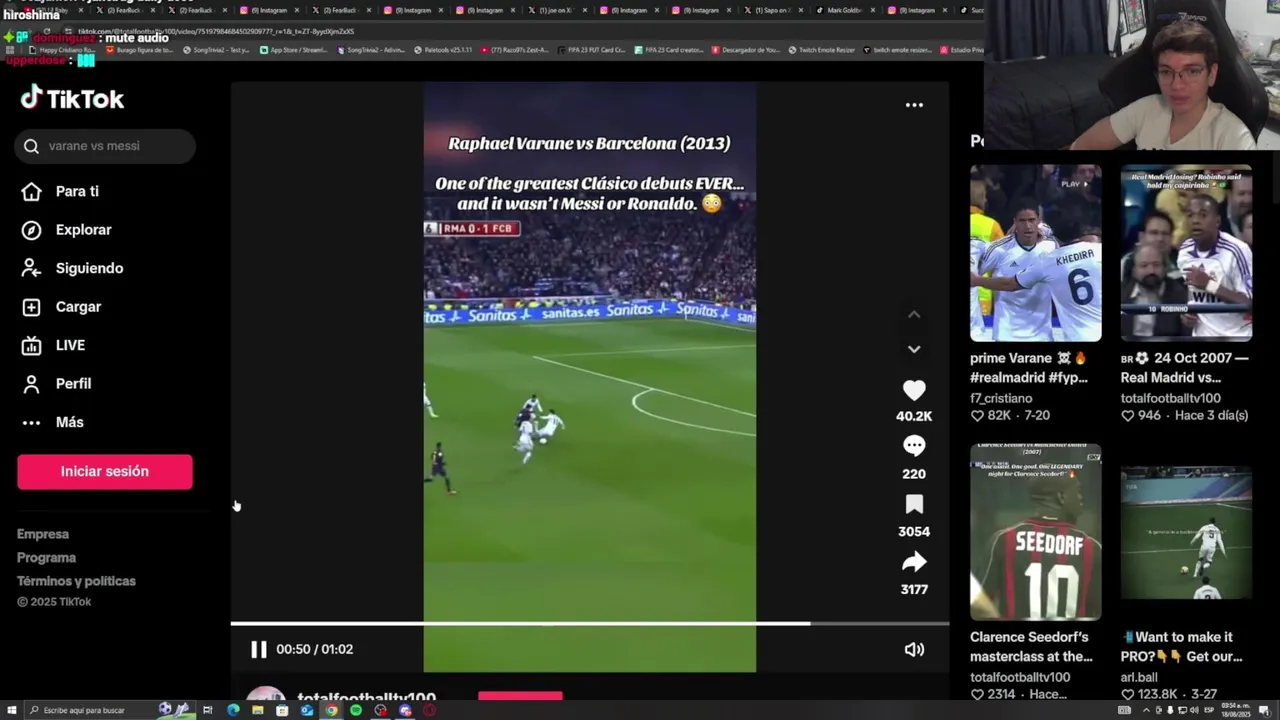Open File Explorer from the taskbar
The height and width of the screenshot is (720, 1280).
[x=258, y=710]
